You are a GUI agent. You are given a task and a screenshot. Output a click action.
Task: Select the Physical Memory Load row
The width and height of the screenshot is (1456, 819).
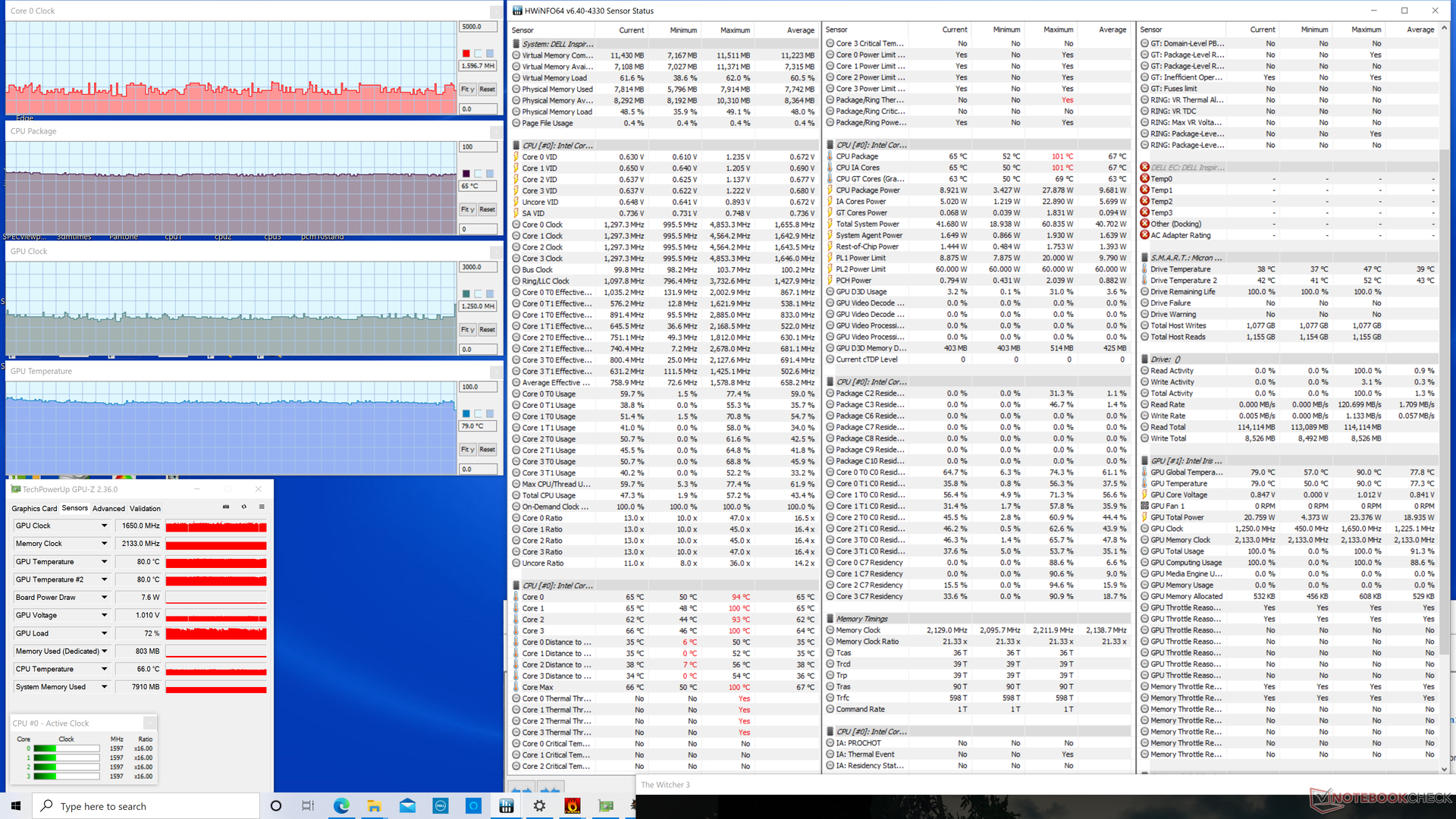(x=665, y=111)
